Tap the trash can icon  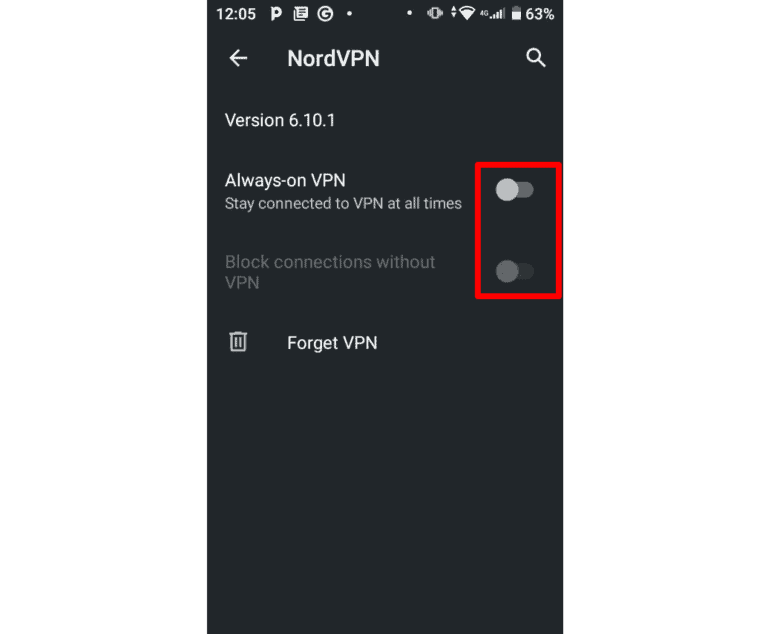[238, 341]
